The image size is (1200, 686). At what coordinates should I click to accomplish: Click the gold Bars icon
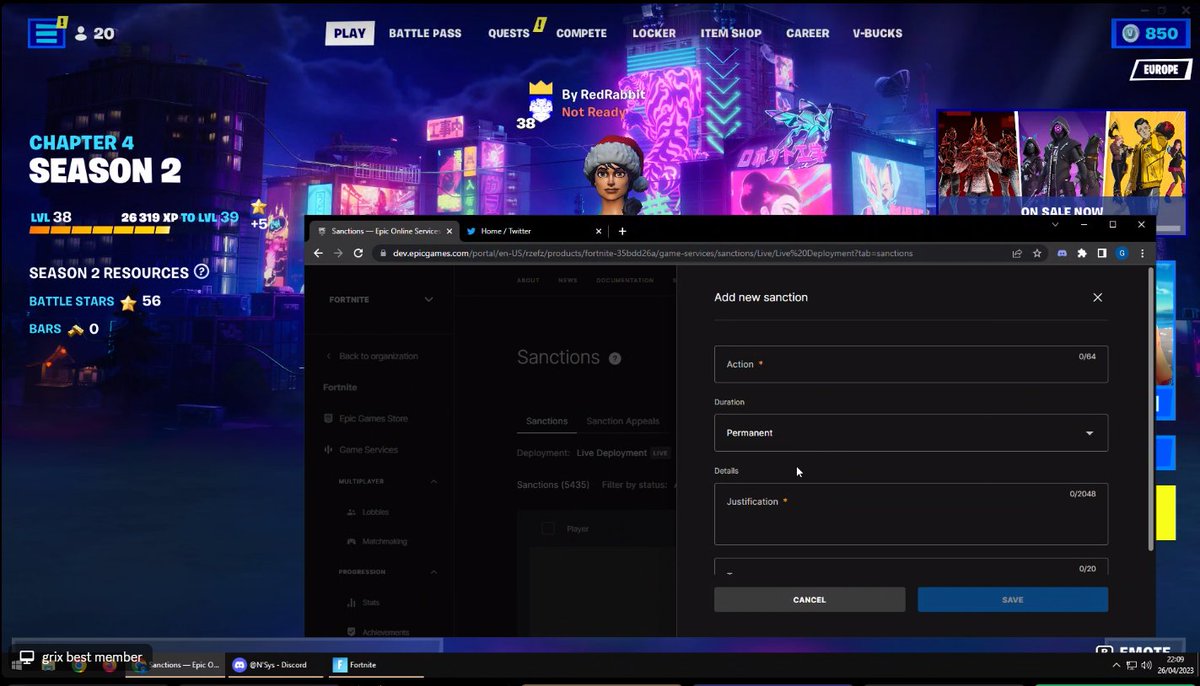pyautogui.click(x=76, y=329)
